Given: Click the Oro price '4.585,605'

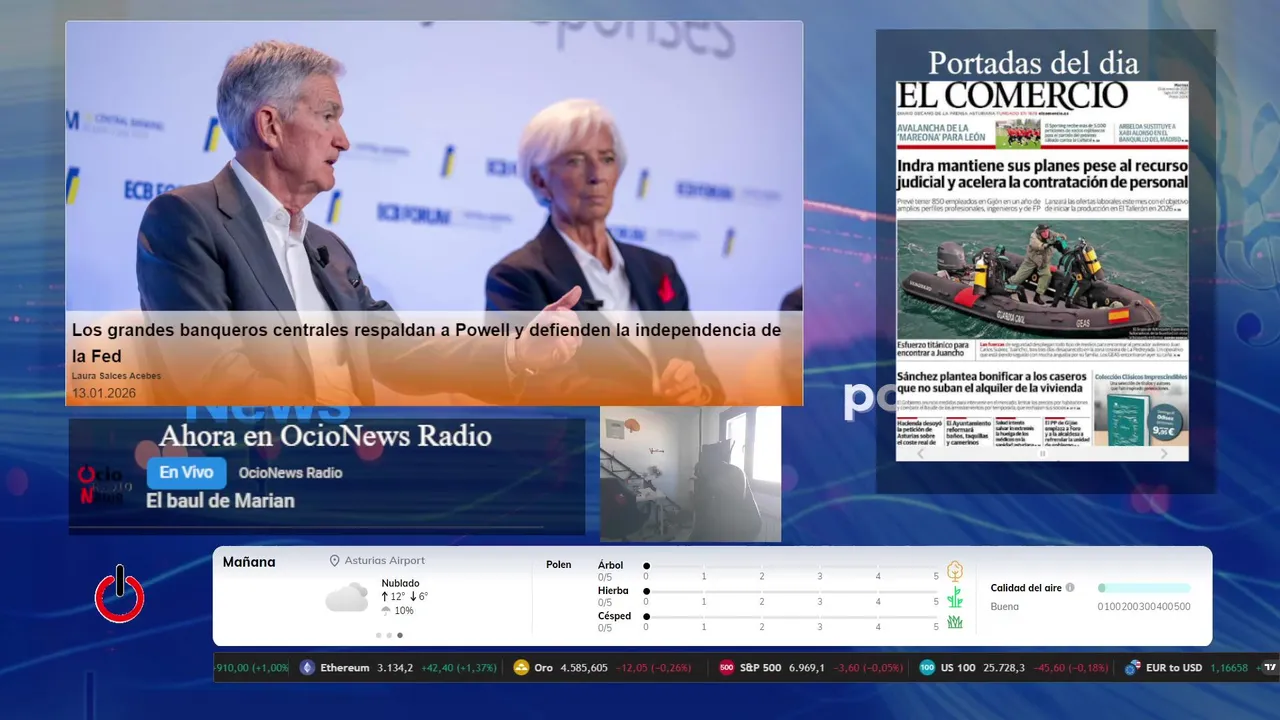Looking at the screenshot, I should coord(583,668).
